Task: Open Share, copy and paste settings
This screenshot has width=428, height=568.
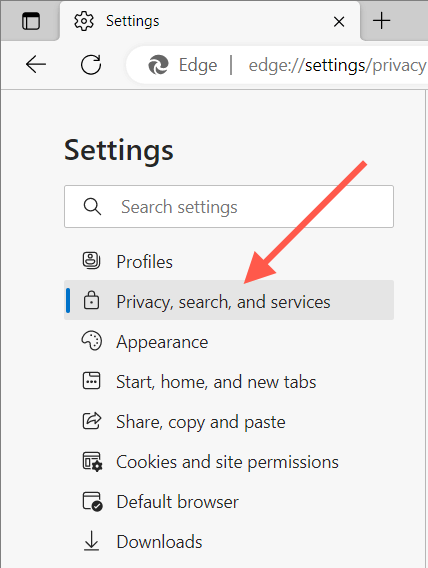Action: tap(229, 422)
